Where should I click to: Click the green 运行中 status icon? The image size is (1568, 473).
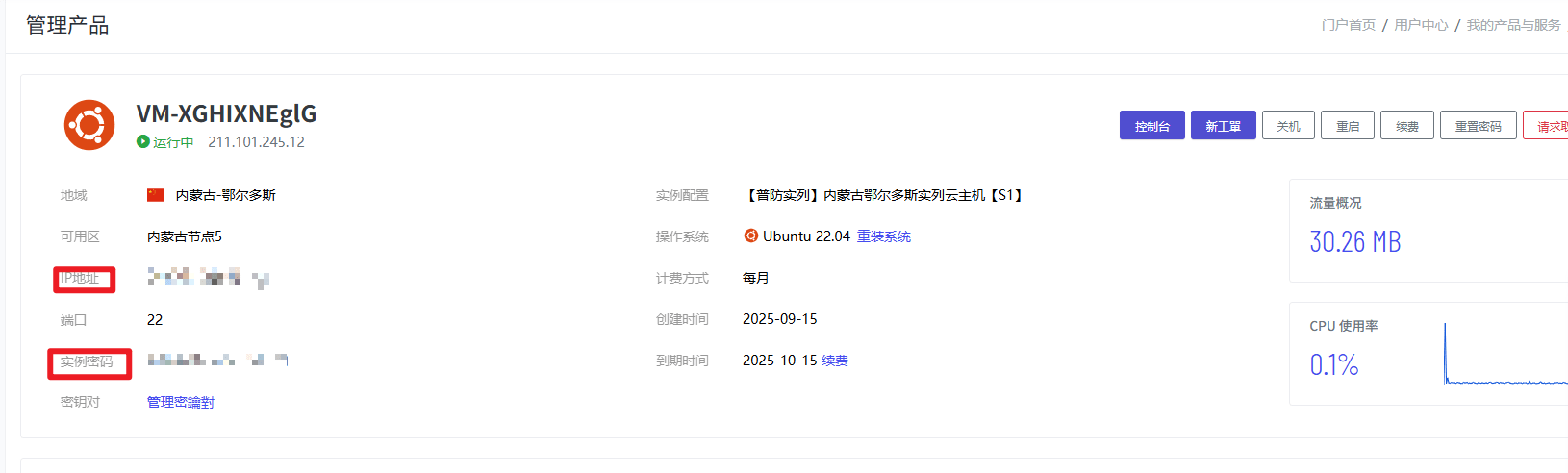pyautogui.click(x=143, y=142)
